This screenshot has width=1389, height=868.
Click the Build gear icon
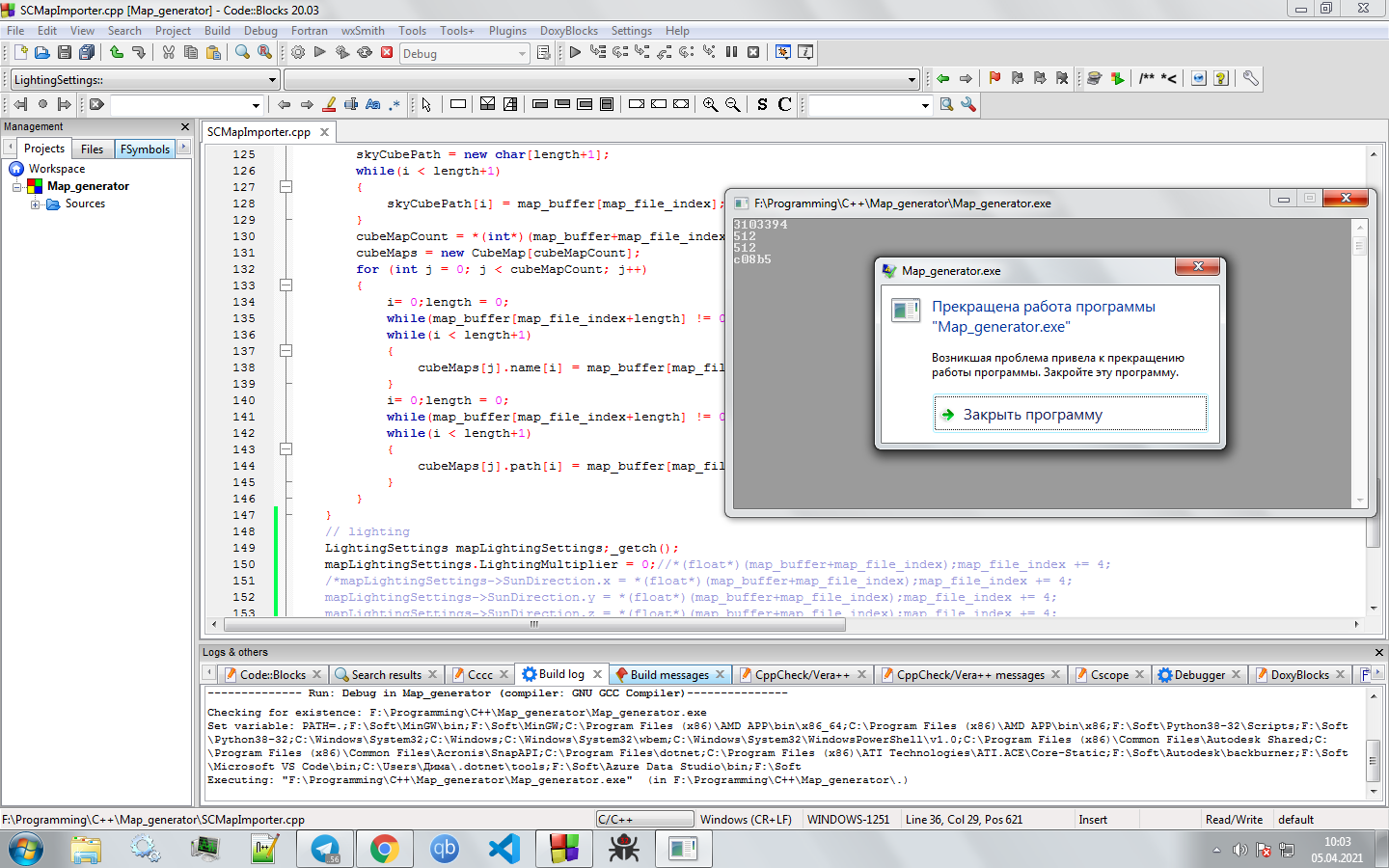(x=298, y=53)
